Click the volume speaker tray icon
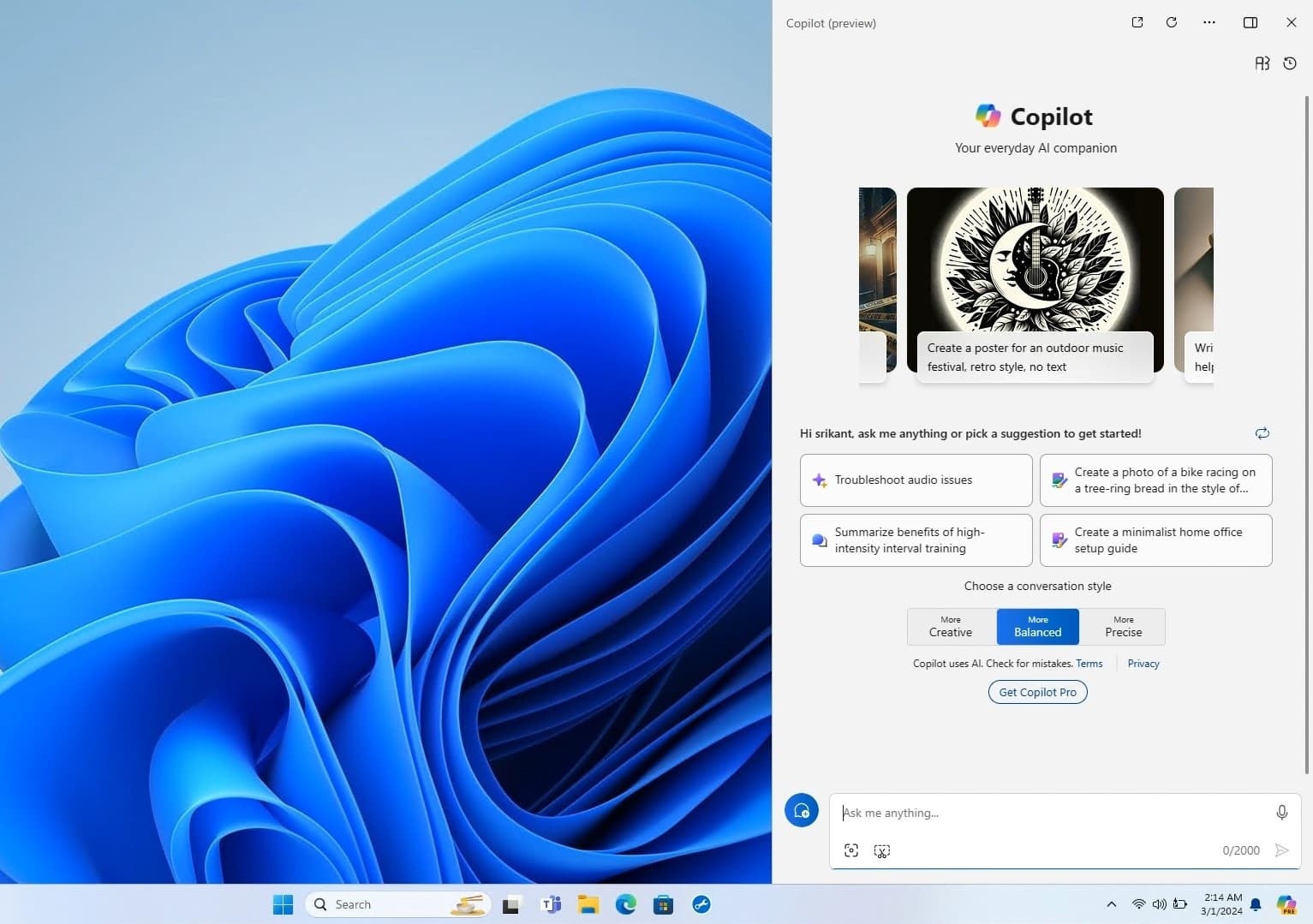Screen dimensions: 1313x924 click(x=1160, y=904)
